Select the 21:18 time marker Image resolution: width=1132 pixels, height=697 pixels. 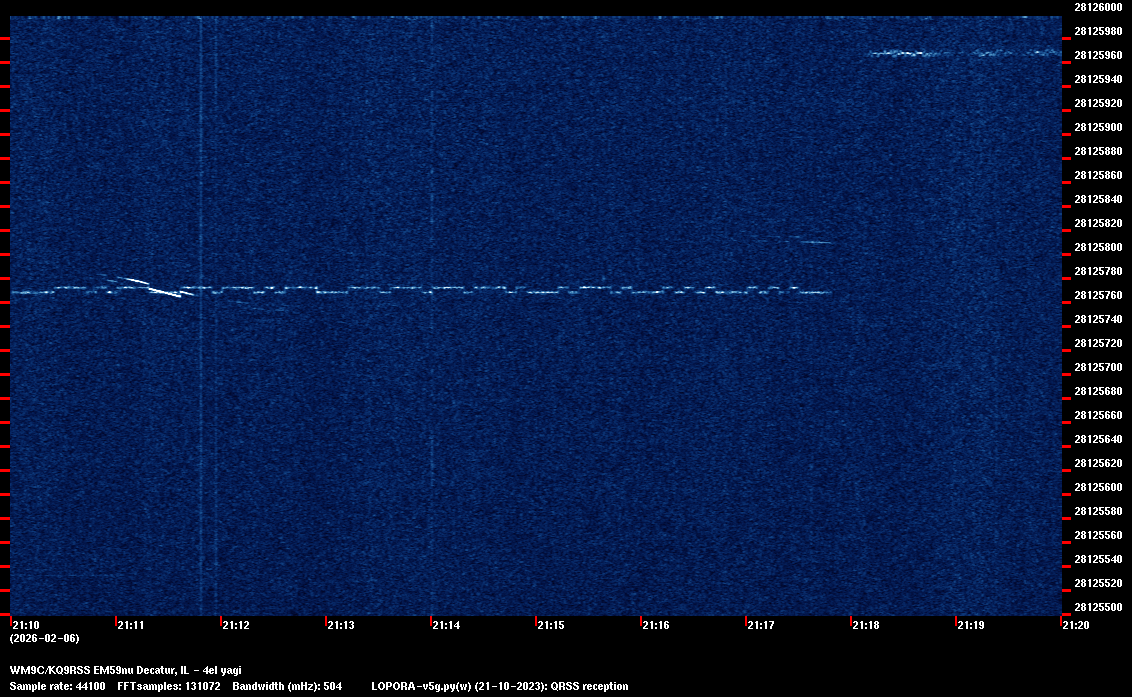tap(865, 625)
